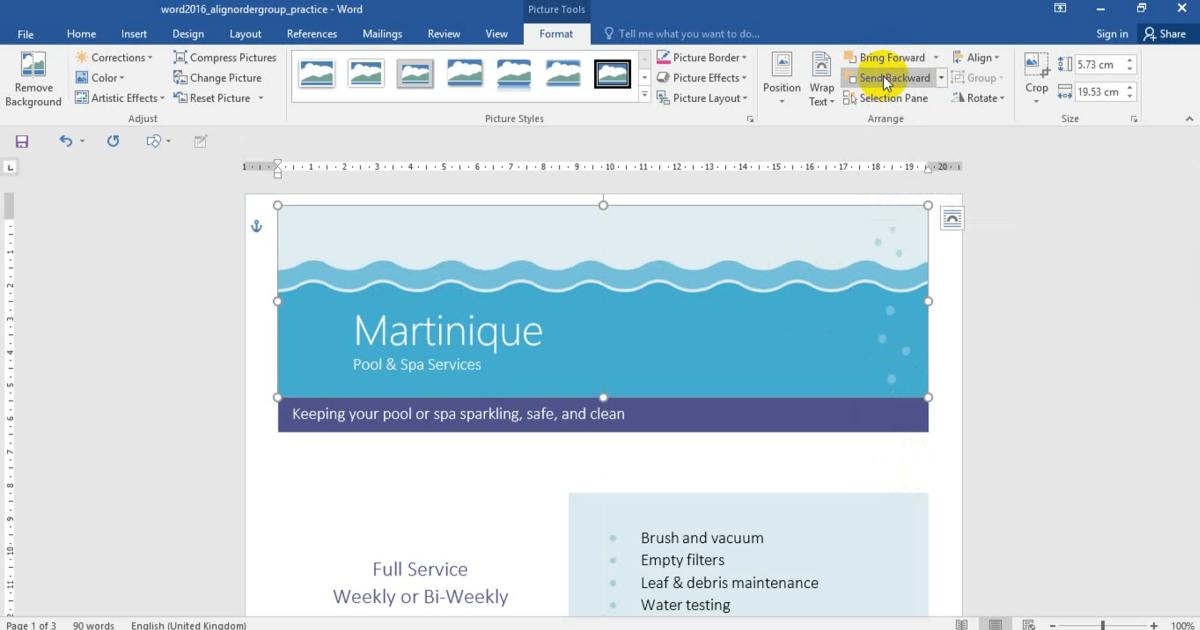Screen dimensions: 1200x630
Task: Click the Remove Background icon
Action: [33, 79]
